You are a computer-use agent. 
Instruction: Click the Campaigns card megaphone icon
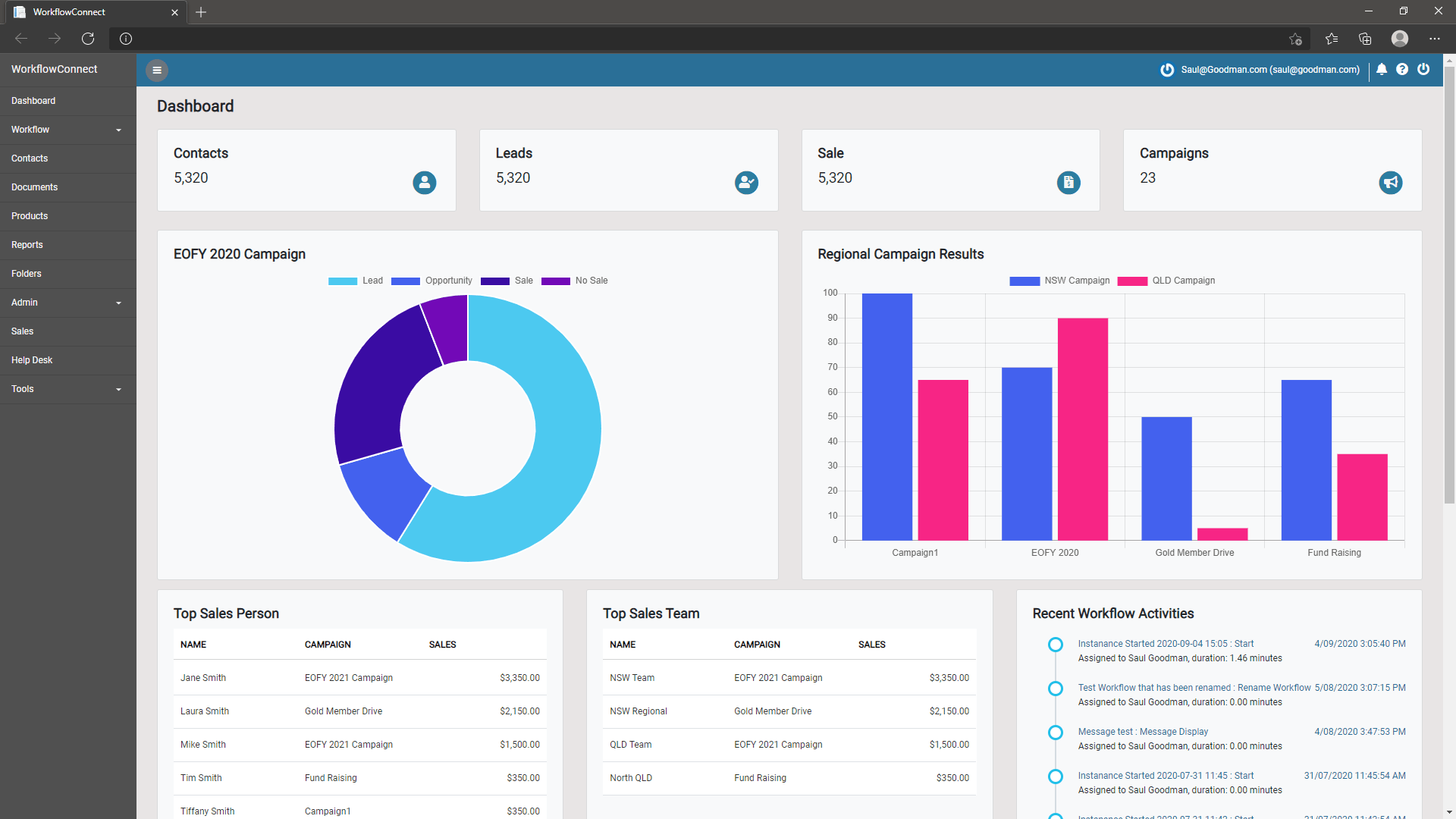pyautogui.click(x=1390, y=182)
